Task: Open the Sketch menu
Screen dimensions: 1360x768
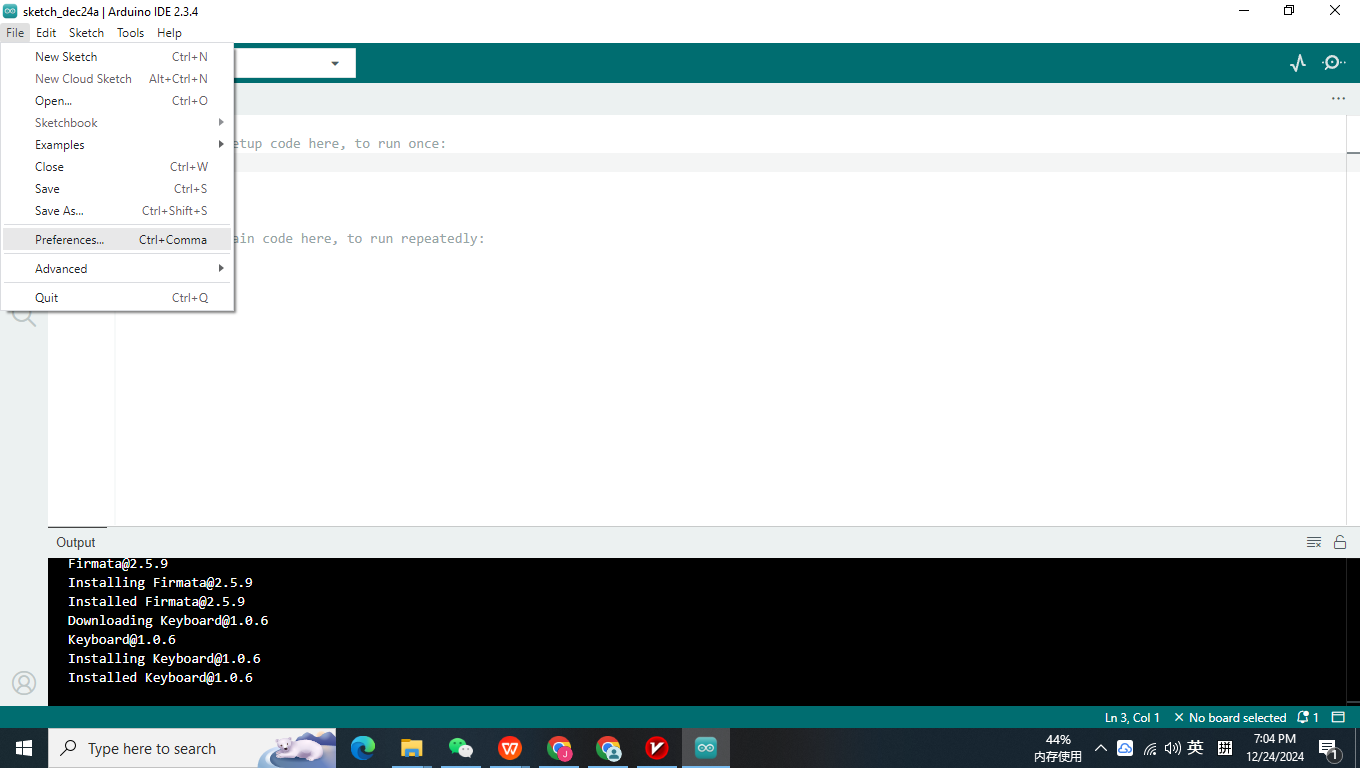Action: [86, 33]
